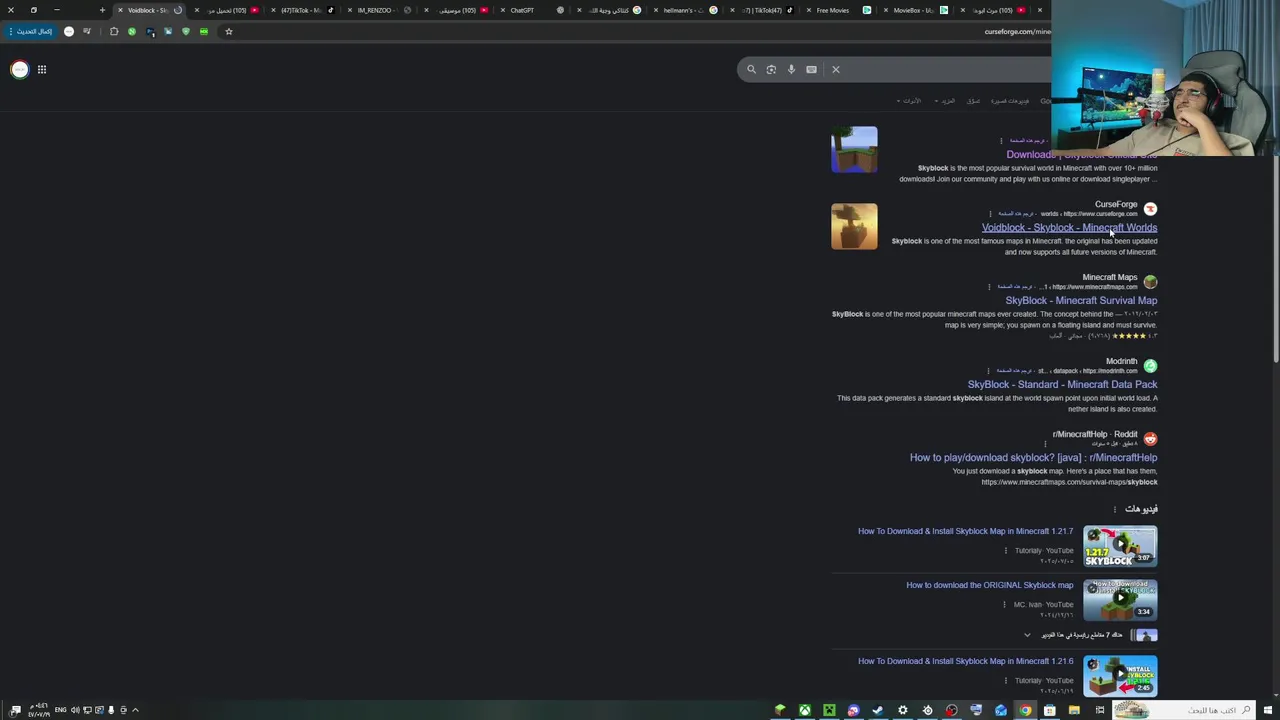Open more options for the CurseForge result
This screenshot has width=1280, height=720.
coord(990,214)
